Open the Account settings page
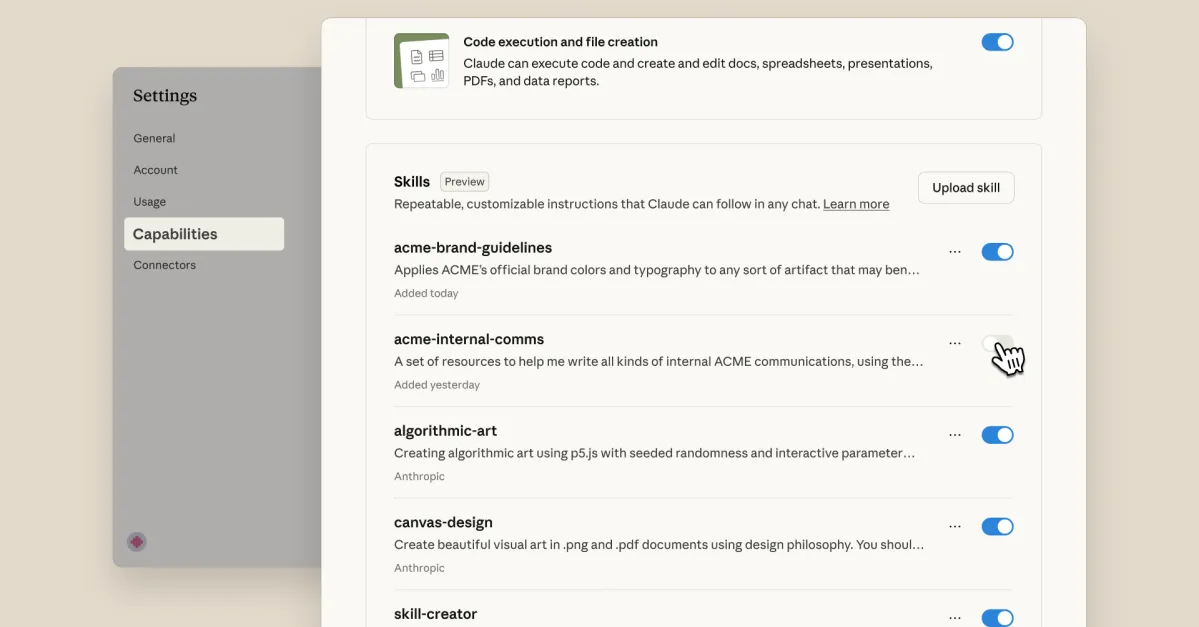Viewport: 1199px width, 627px height. (155, 169)
